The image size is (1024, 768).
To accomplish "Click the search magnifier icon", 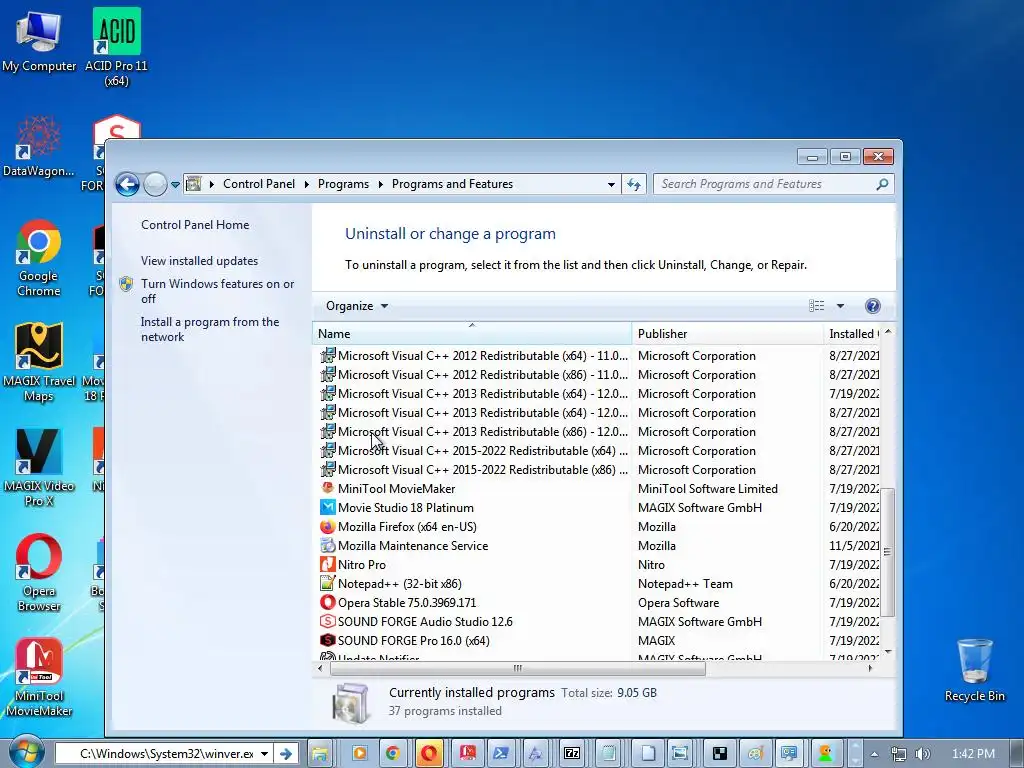I will point(882,184).
